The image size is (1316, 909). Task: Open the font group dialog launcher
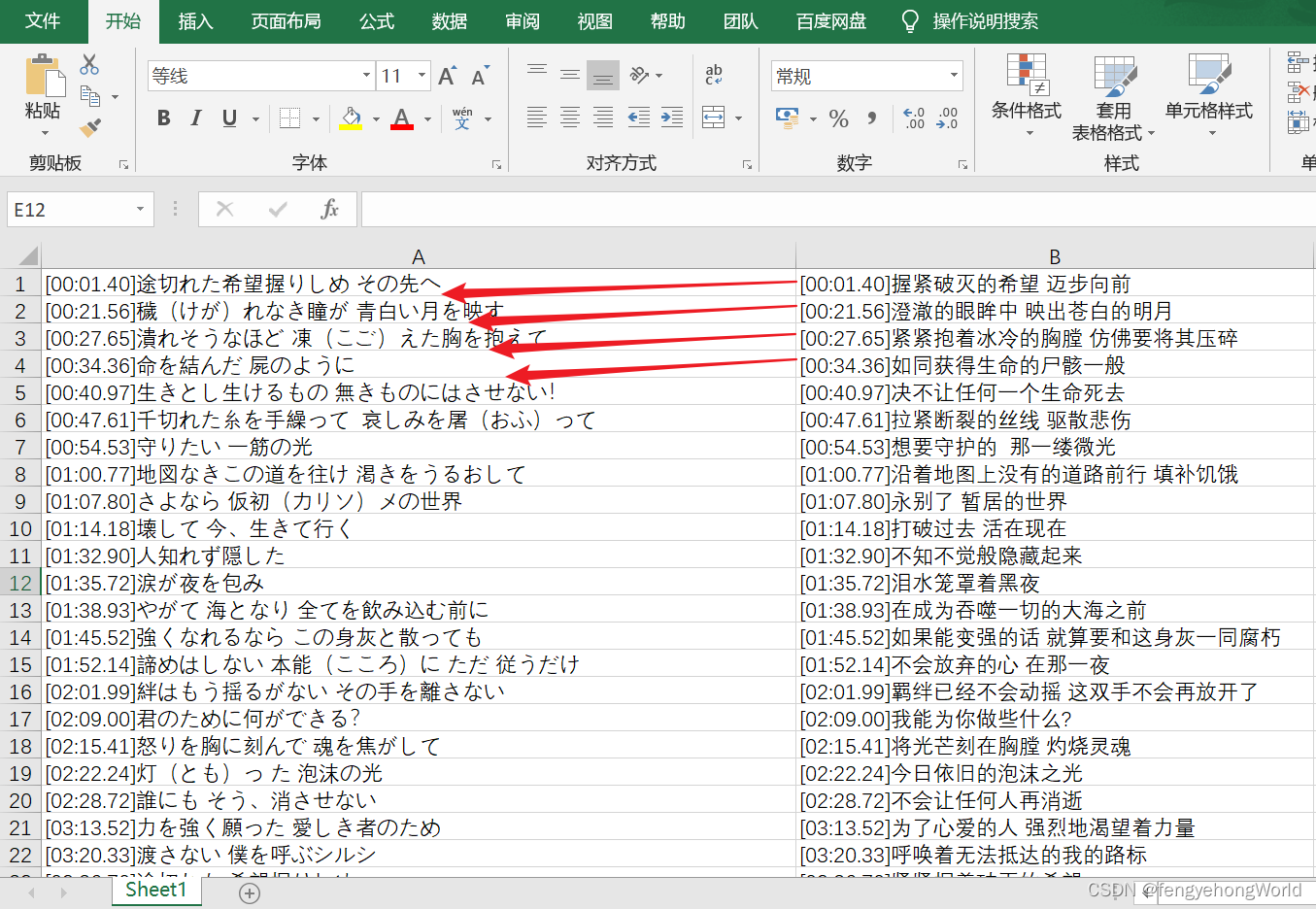pyautogui.click(x=497, y=165)
